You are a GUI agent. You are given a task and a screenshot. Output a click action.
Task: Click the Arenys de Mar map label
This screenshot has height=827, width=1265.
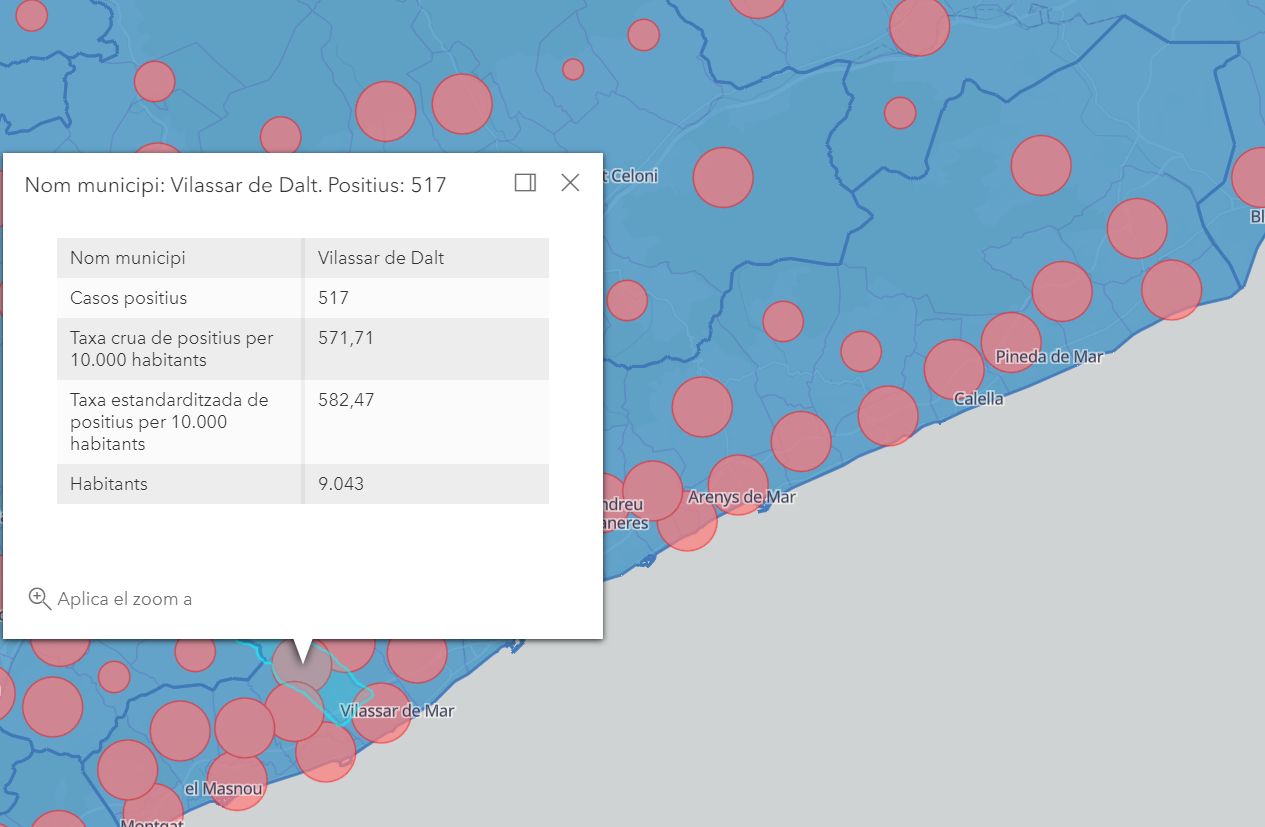741,496
